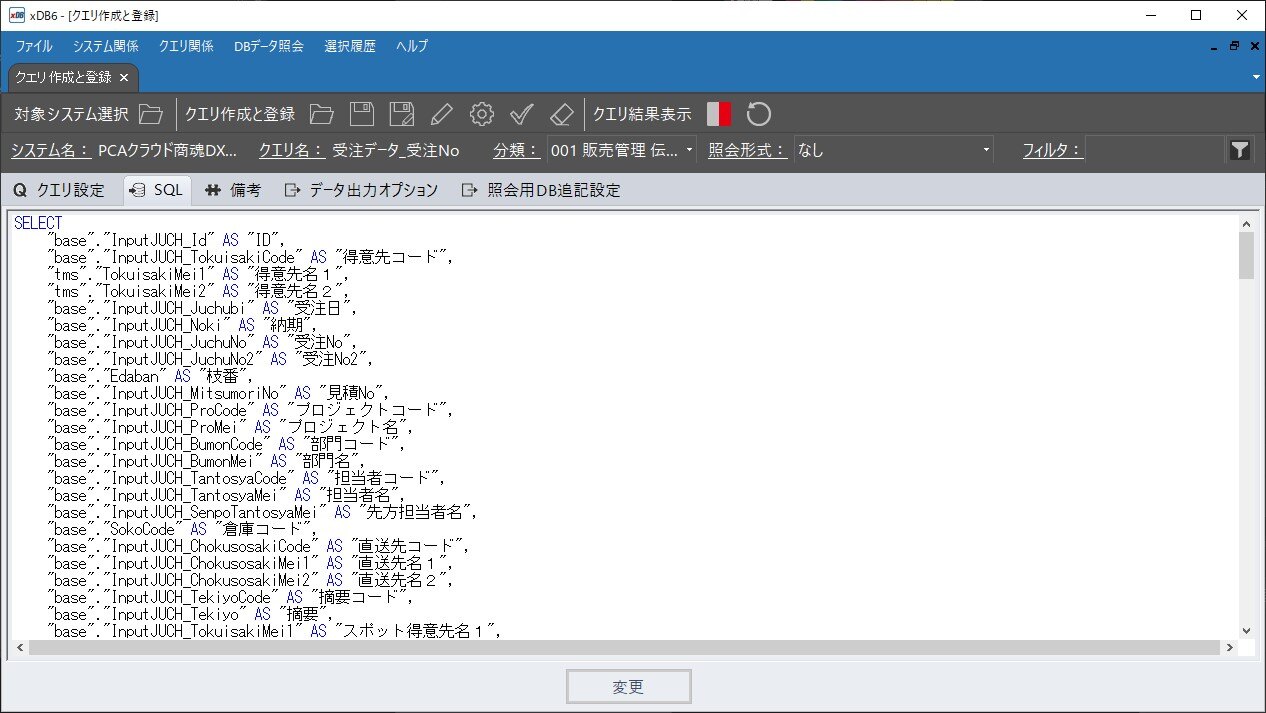The width and height of the screenshot is (1266, 713).
Task: Click the line with InputJUCH_BumonMei
Action: pyautogui.click(x=208, y=461)
